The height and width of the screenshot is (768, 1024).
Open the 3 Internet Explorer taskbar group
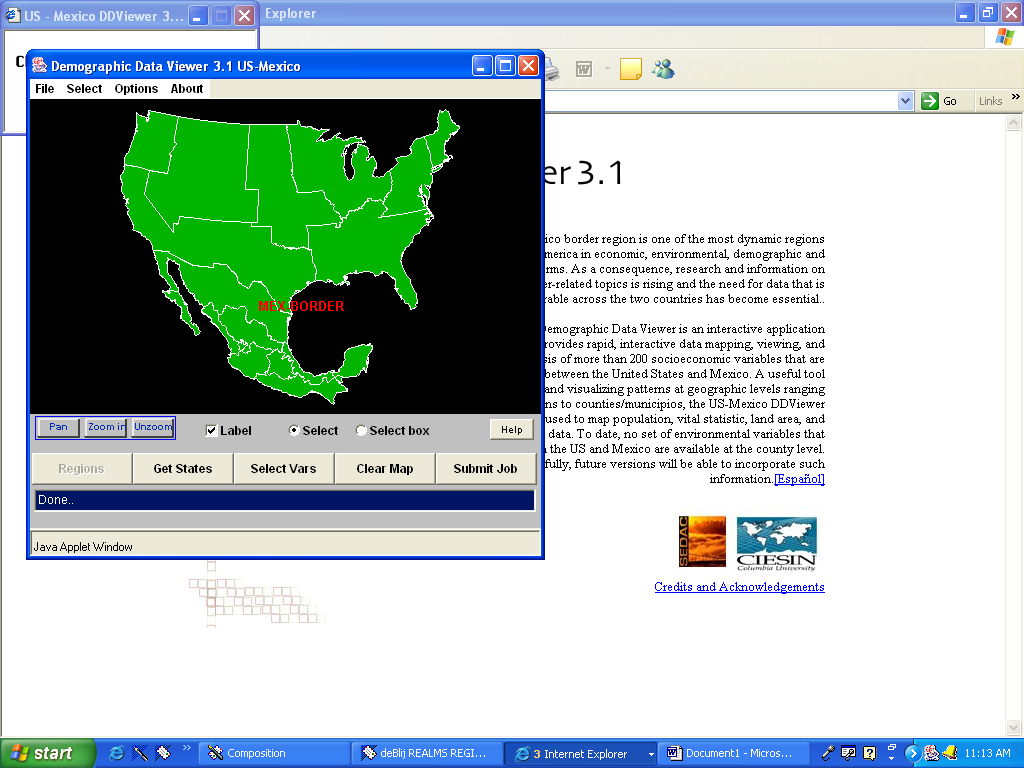point(581,754)
